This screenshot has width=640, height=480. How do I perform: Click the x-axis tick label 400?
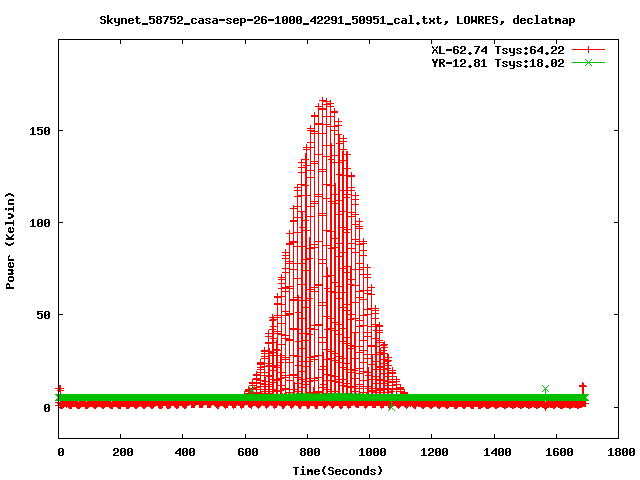pyautogui.click(x=185, y=452)
